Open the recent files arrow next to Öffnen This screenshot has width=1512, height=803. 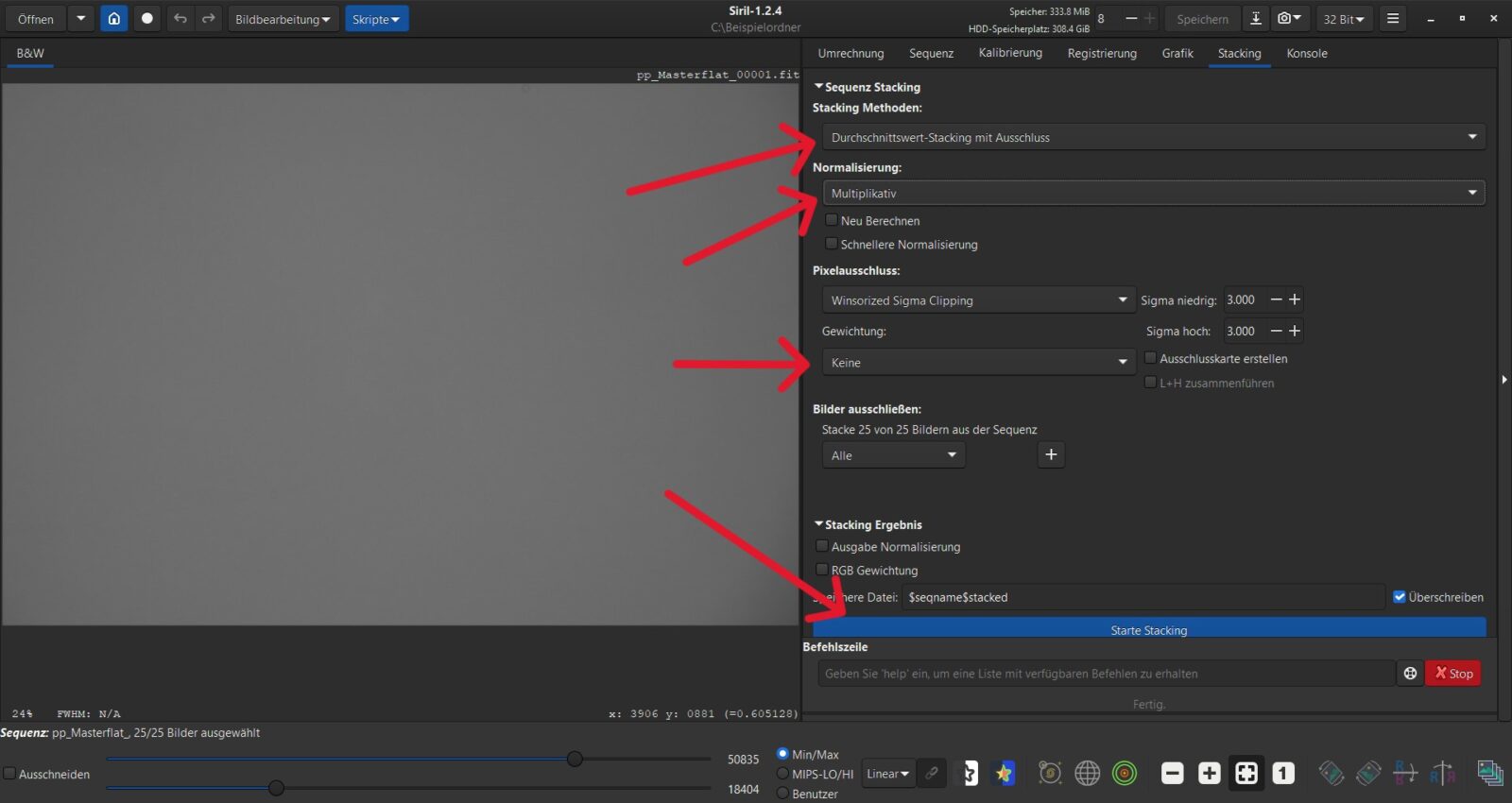click(81, 19)
